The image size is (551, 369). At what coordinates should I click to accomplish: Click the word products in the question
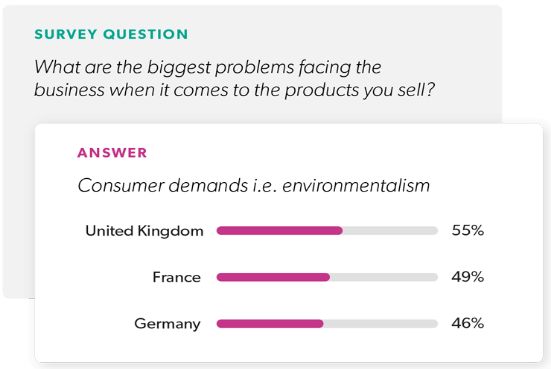(x=322, y=91)
